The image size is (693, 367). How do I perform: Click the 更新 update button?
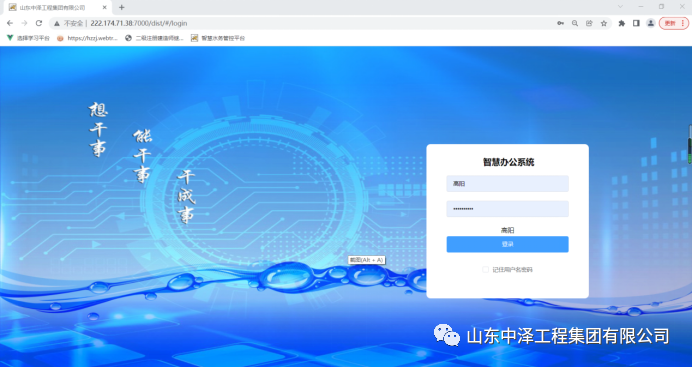coord(671,23)
